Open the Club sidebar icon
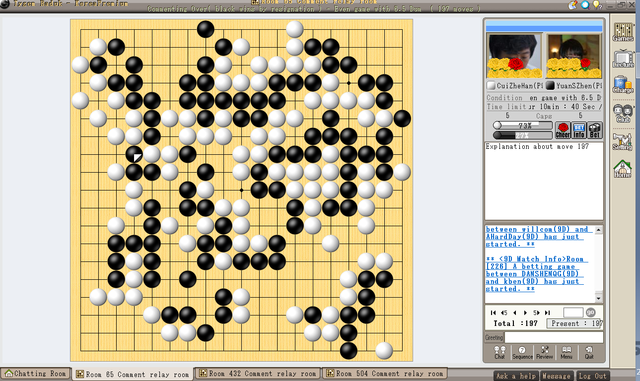This screenshot has width=640, height=381. tap(623, 113)
